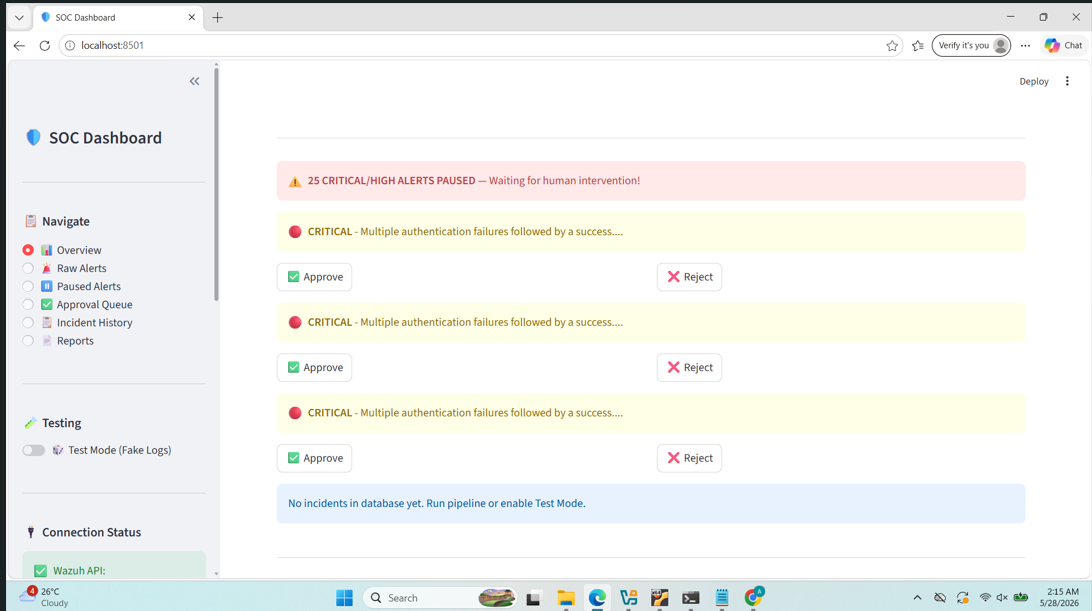Open File Explorer from the taskbar
1092x611 pixels.
(x=566, y=598)
